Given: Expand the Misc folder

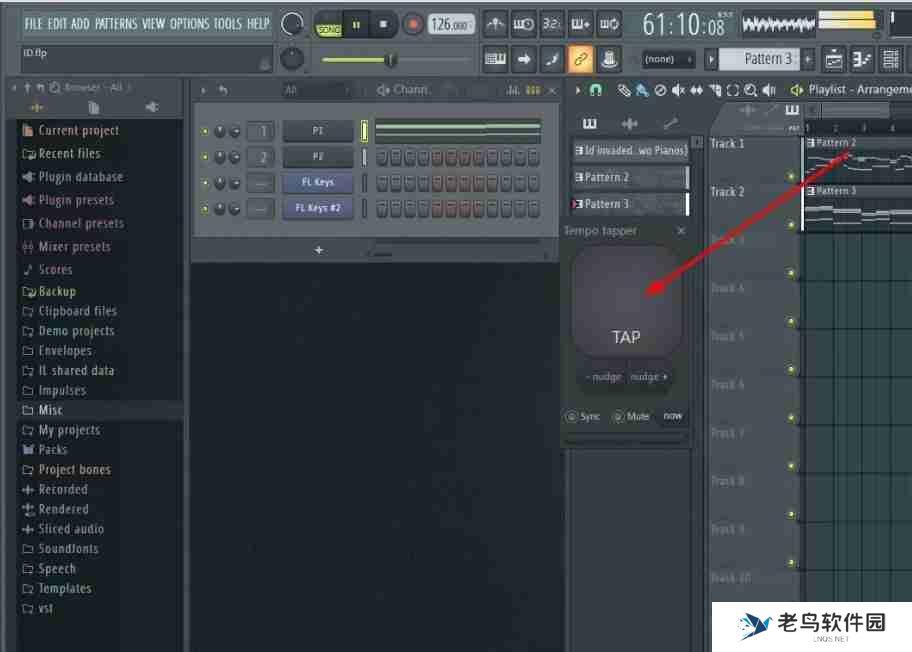Looking at the screenshot, I should point(42,410).
